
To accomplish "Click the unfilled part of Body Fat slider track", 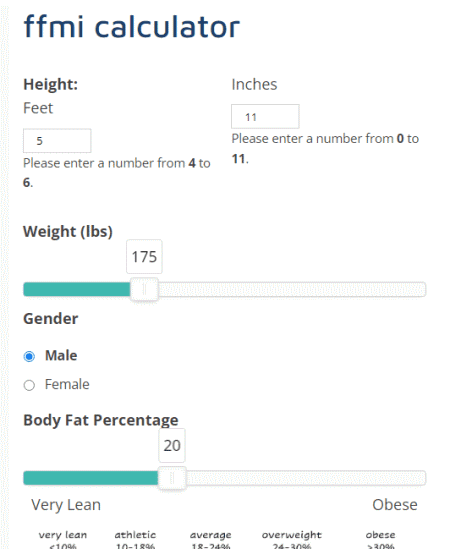I will [x=306, y=478].
